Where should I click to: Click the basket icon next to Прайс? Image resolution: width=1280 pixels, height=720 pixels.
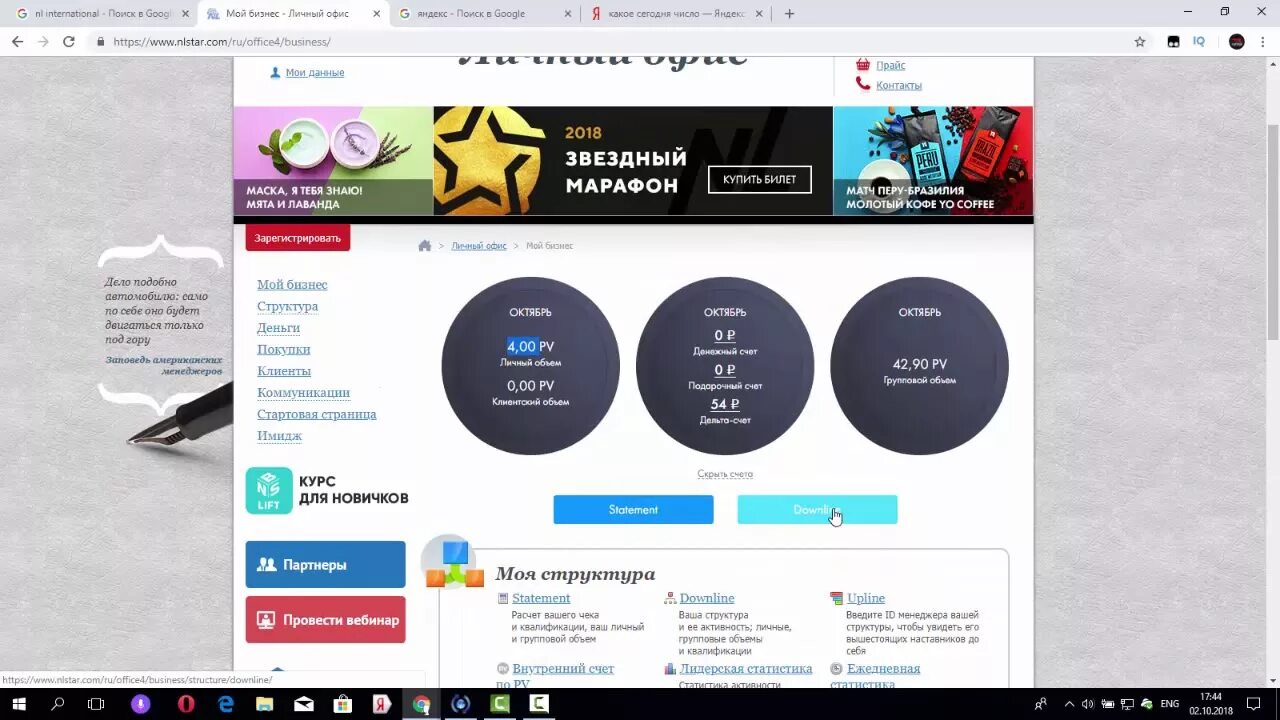click(863, 64)
